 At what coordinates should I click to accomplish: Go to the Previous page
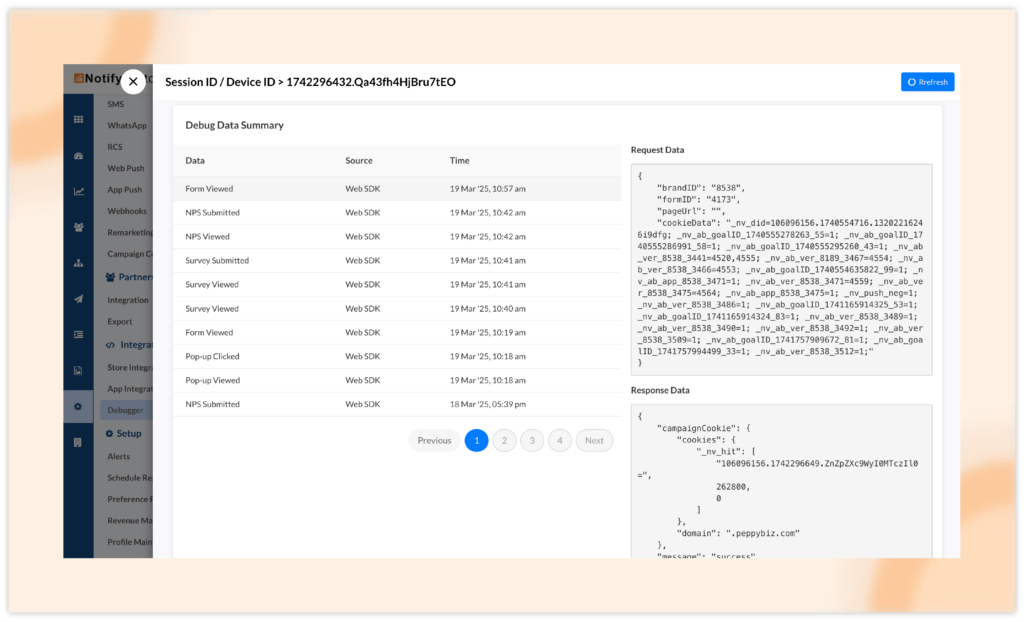434,440
